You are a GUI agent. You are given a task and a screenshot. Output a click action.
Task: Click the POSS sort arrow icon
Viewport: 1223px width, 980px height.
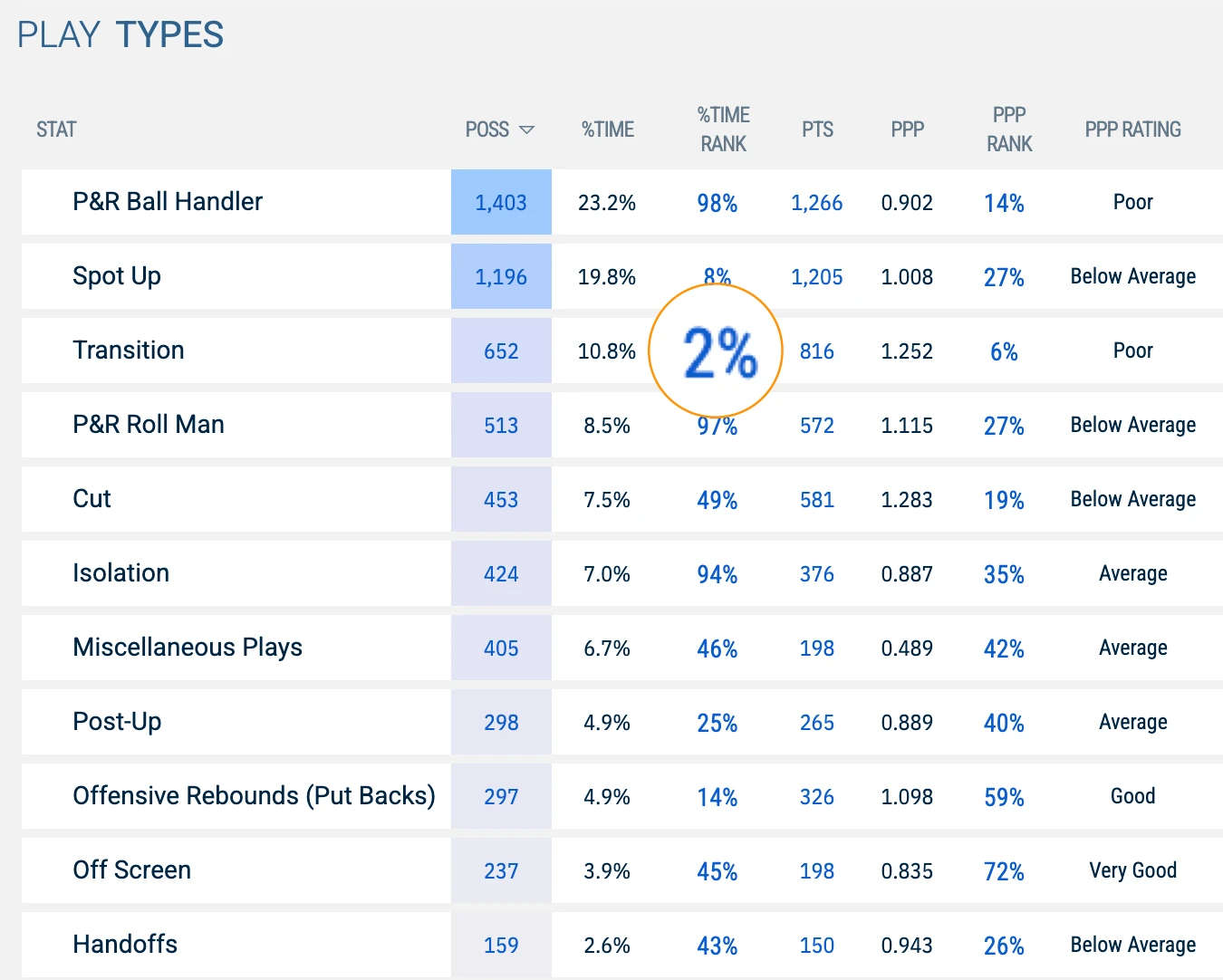(x=526, y=130)
